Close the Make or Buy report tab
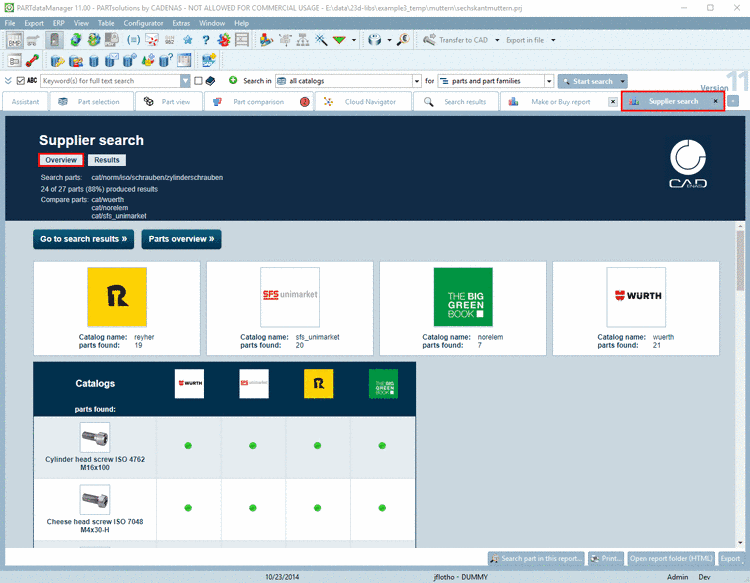 click(x=612, y=102)
